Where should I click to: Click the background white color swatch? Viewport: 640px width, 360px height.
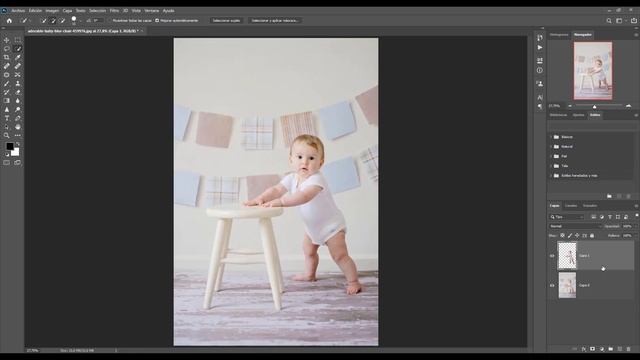(16, 152)
